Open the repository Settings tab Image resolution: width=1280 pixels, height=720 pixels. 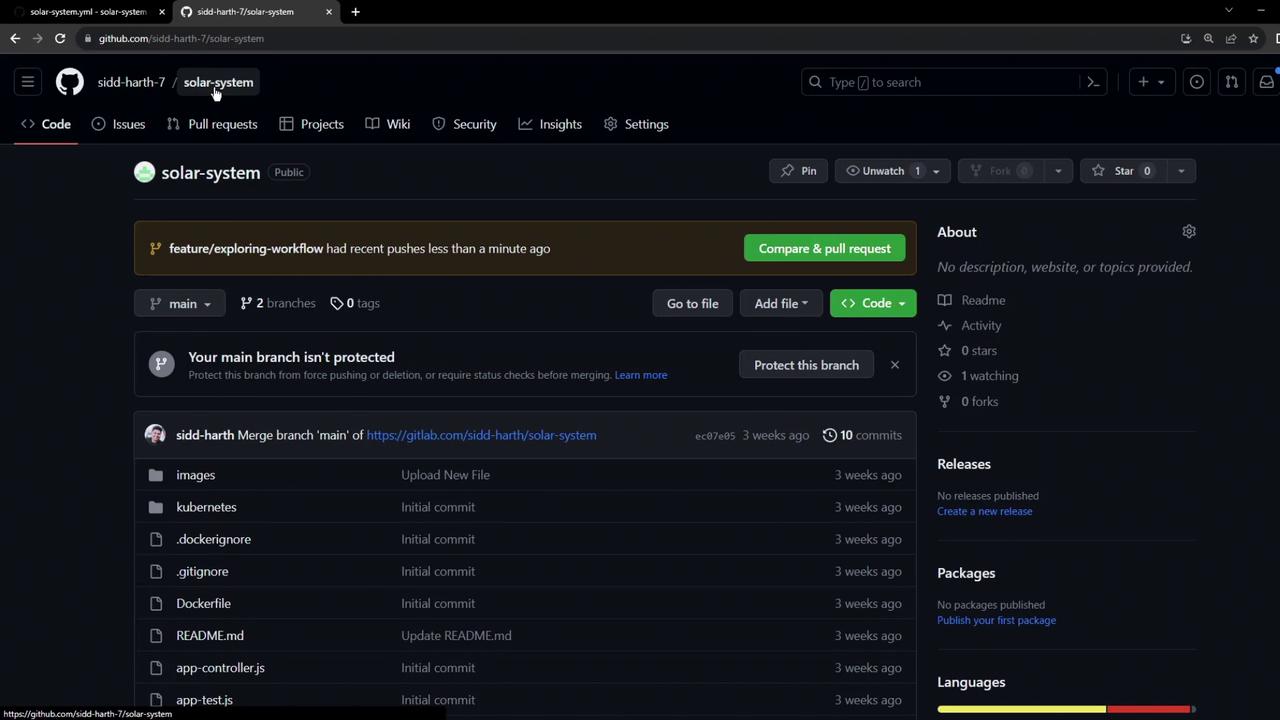click(x=637, y=124)
